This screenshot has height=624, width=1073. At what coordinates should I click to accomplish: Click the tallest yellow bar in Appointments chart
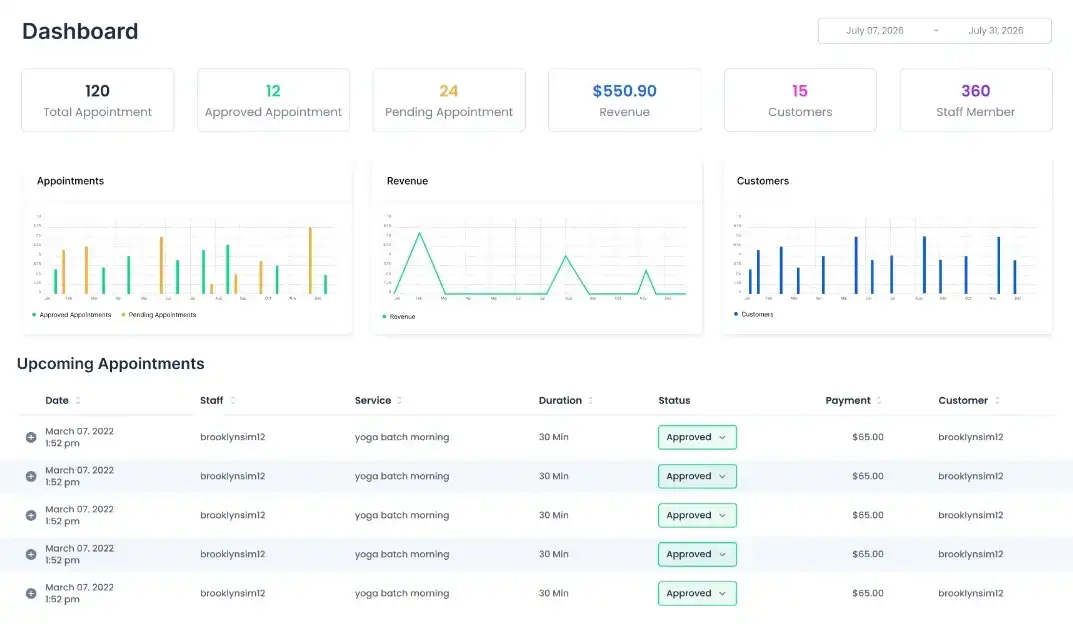click(x=310, y=260)
